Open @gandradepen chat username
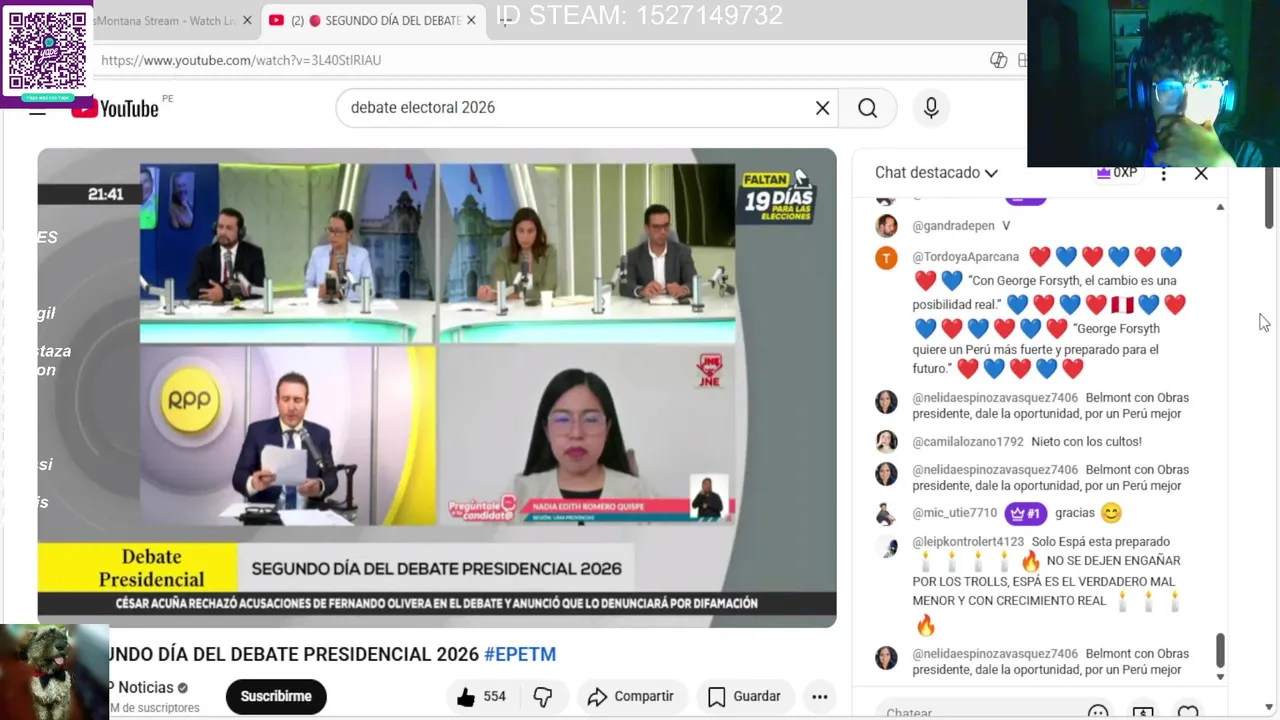Screen dimensions: 1280x720 (953, 226)
